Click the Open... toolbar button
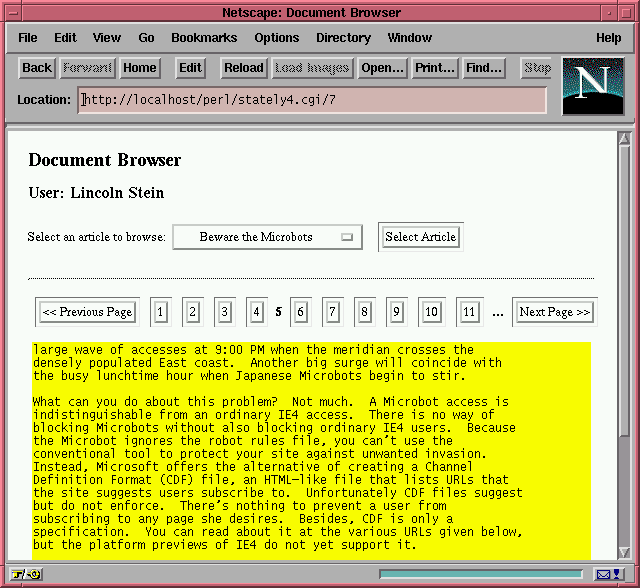640x588 pixels. coord(382,68)
